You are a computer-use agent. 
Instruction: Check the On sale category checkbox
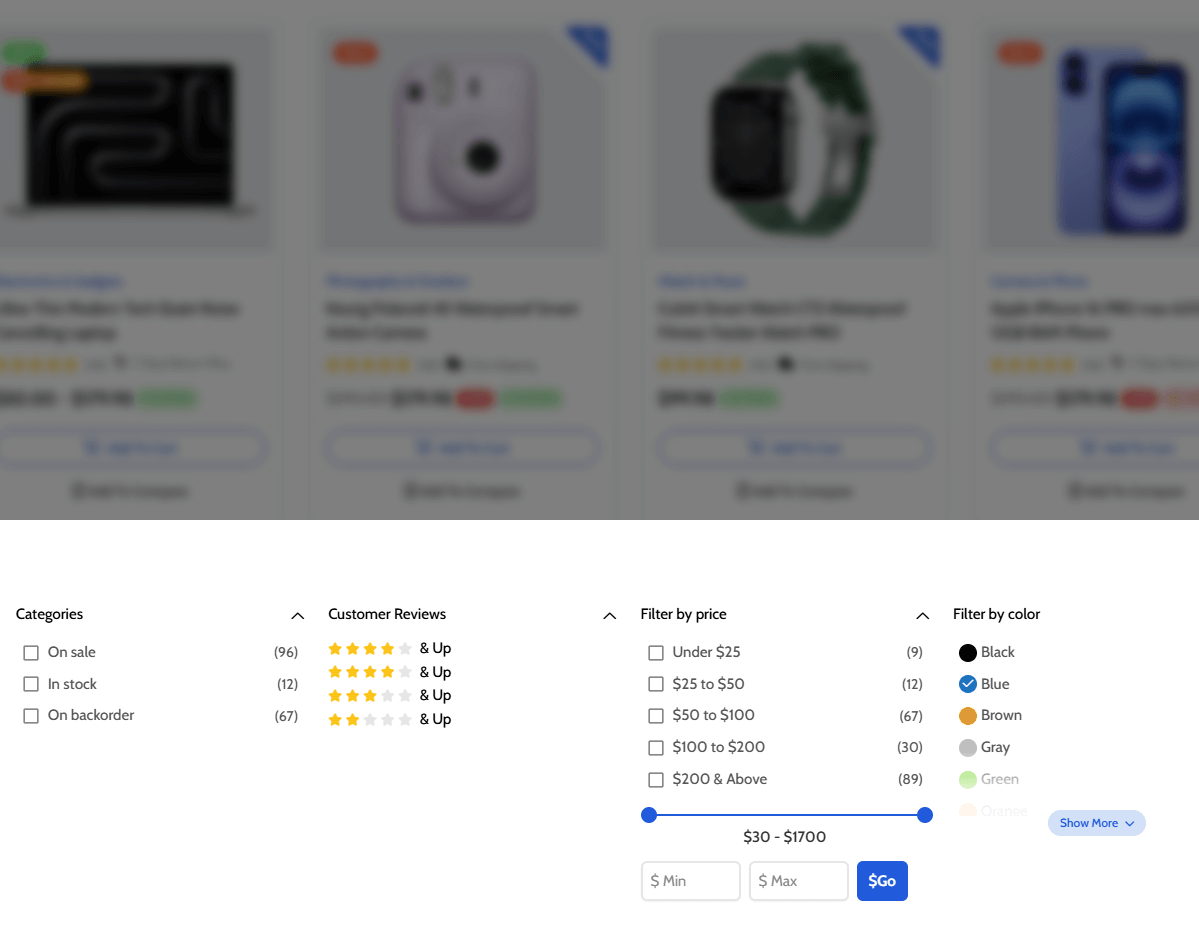[x=31, y=653]
